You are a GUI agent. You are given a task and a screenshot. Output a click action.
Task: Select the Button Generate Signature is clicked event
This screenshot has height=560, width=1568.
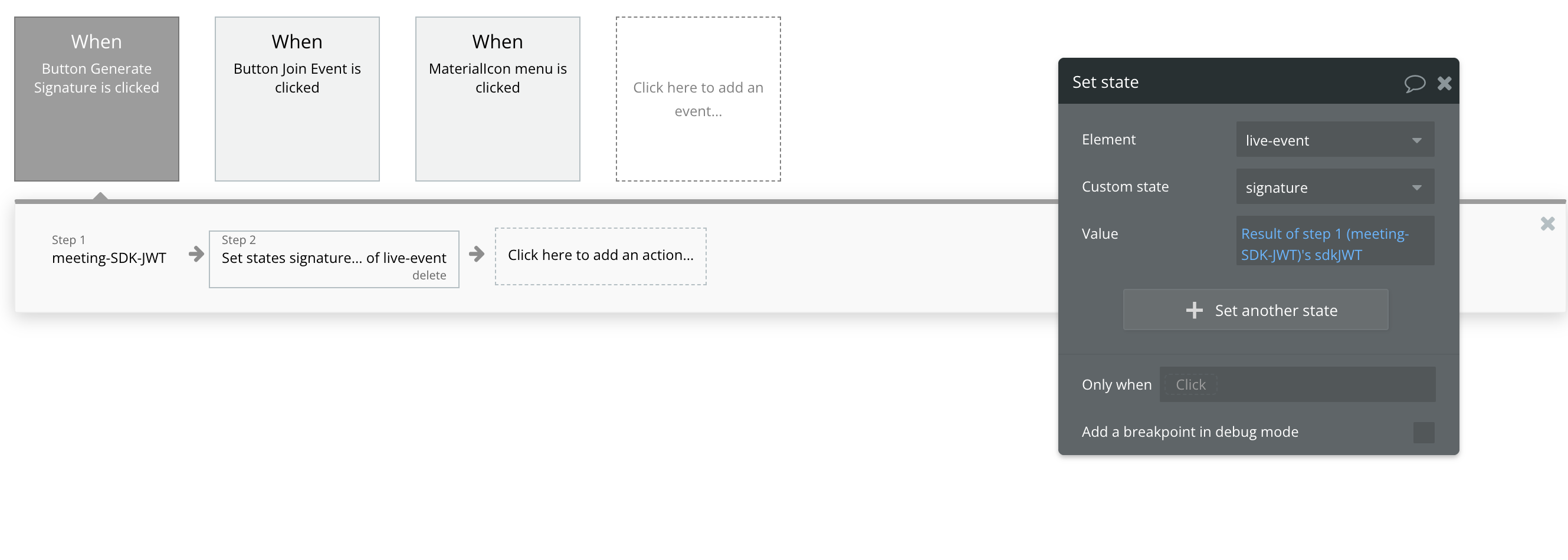97,99
